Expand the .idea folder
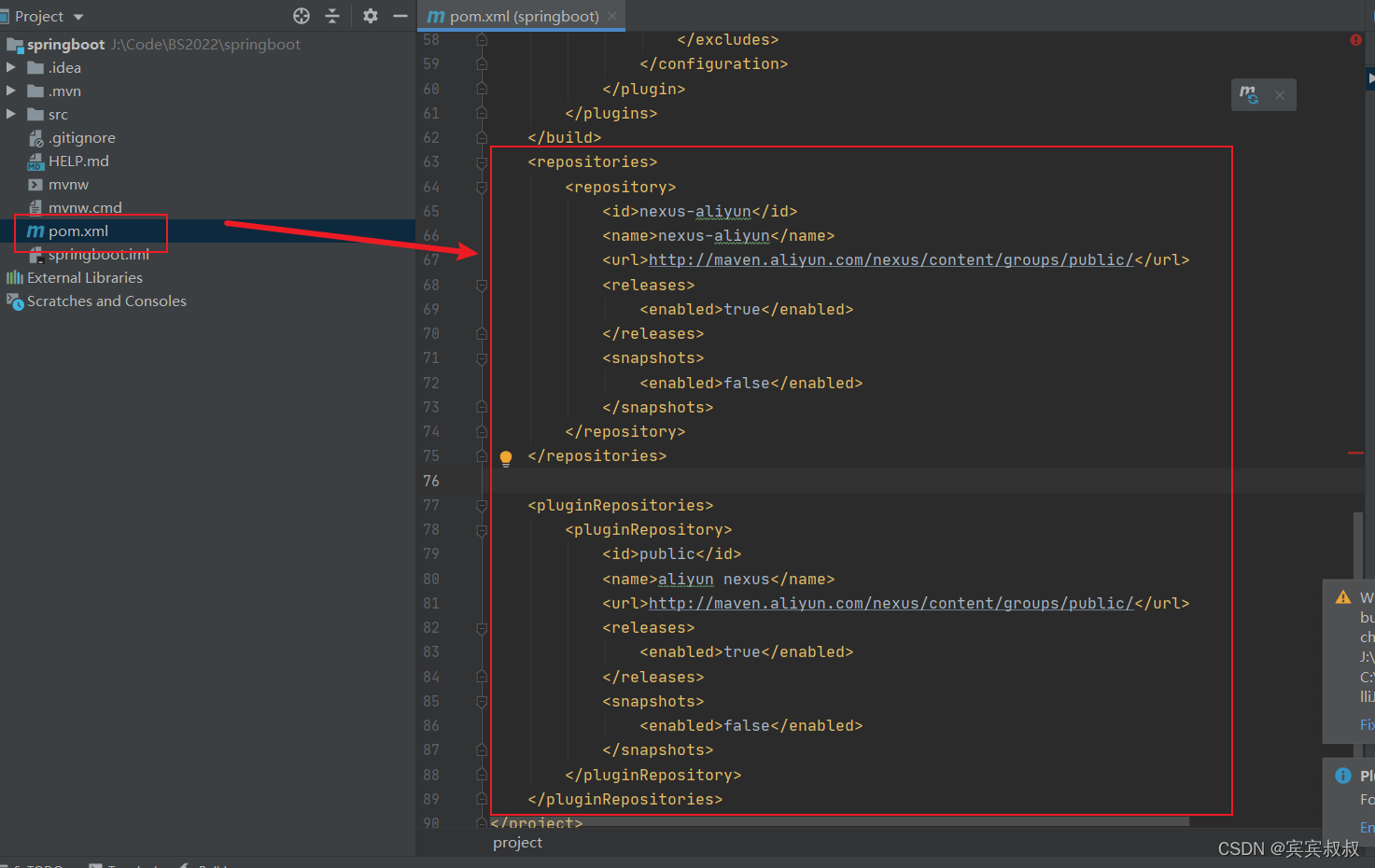1375x868 pixels. pos(11,67)
